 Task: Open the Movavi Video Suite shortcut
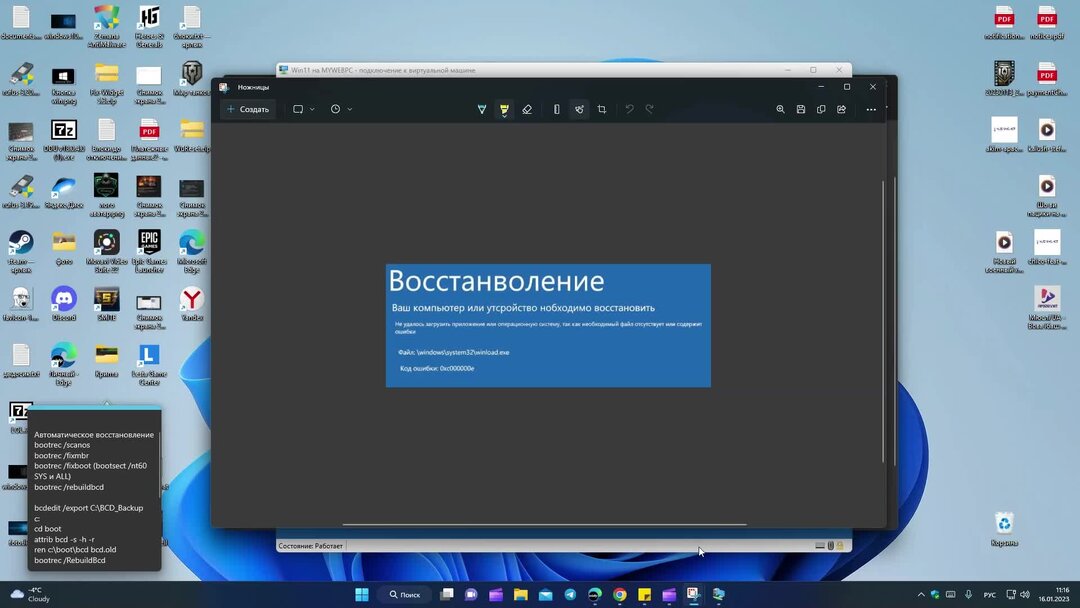coord(106,252)
